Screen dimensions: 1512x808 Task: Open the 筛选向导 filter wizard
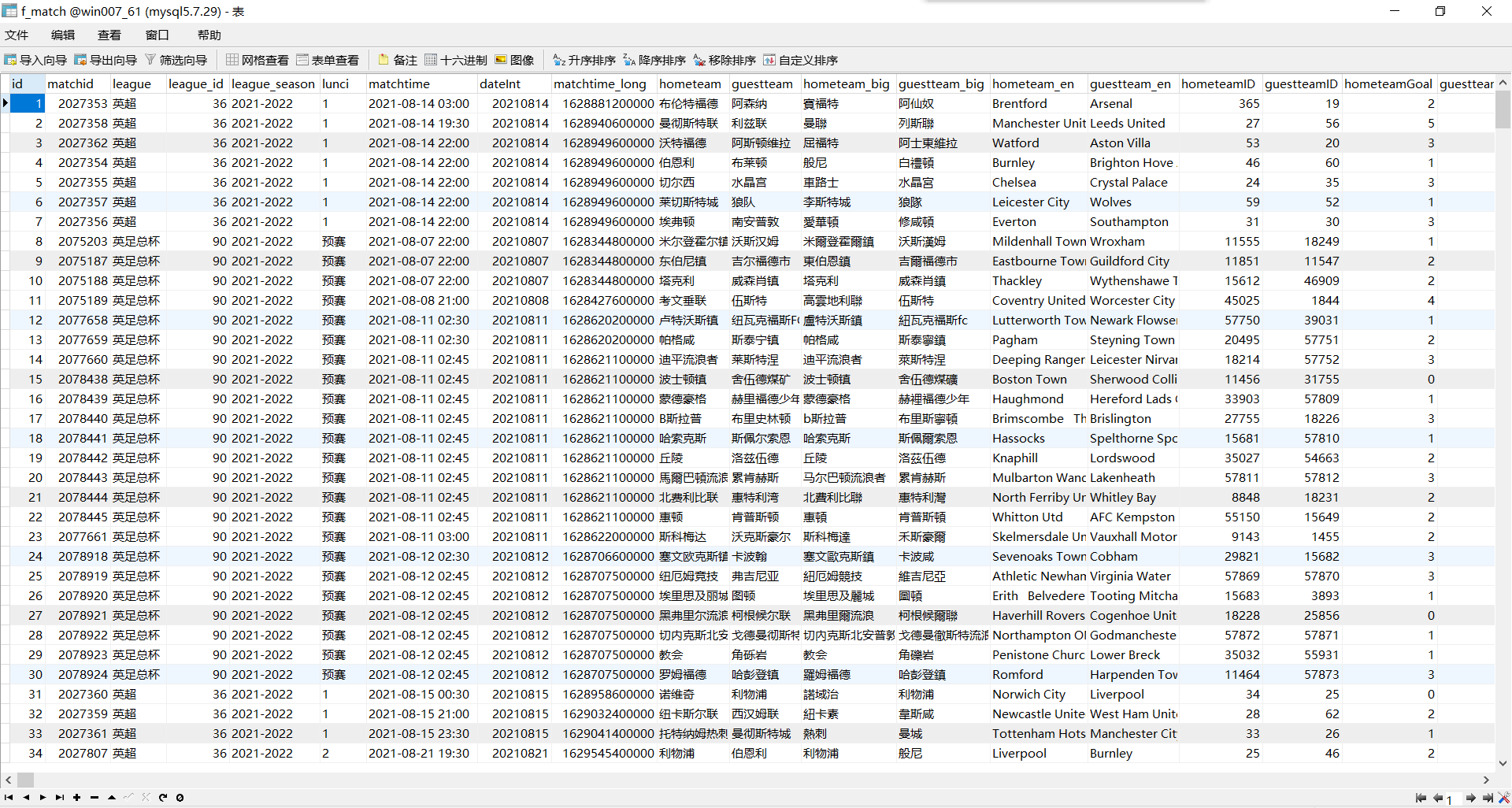coord(176,60)
